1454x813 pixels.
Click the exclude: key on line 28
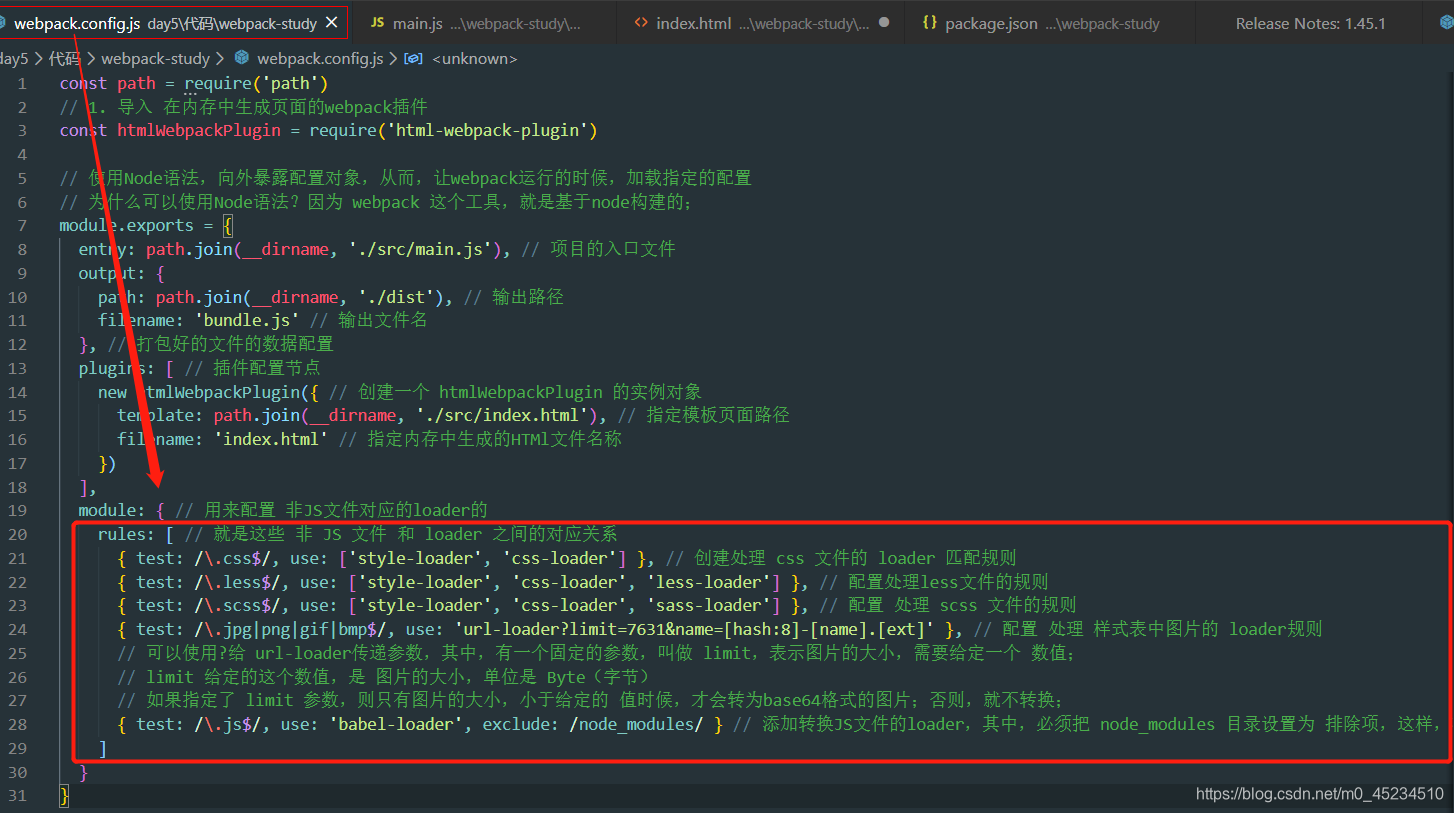(522, 724)
